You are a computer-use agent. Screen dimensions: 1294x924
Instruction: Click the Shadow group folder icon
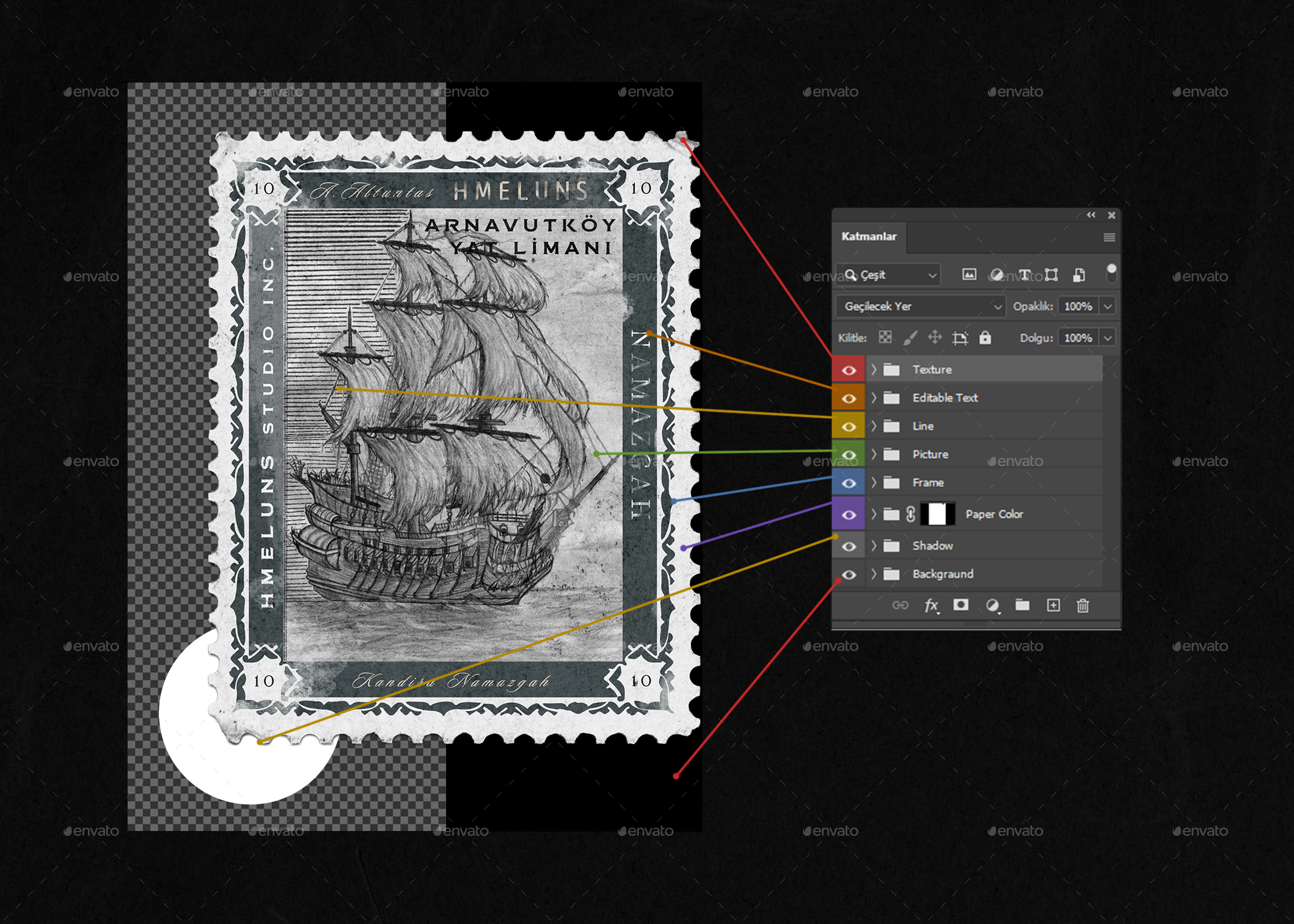click(892, 546)
